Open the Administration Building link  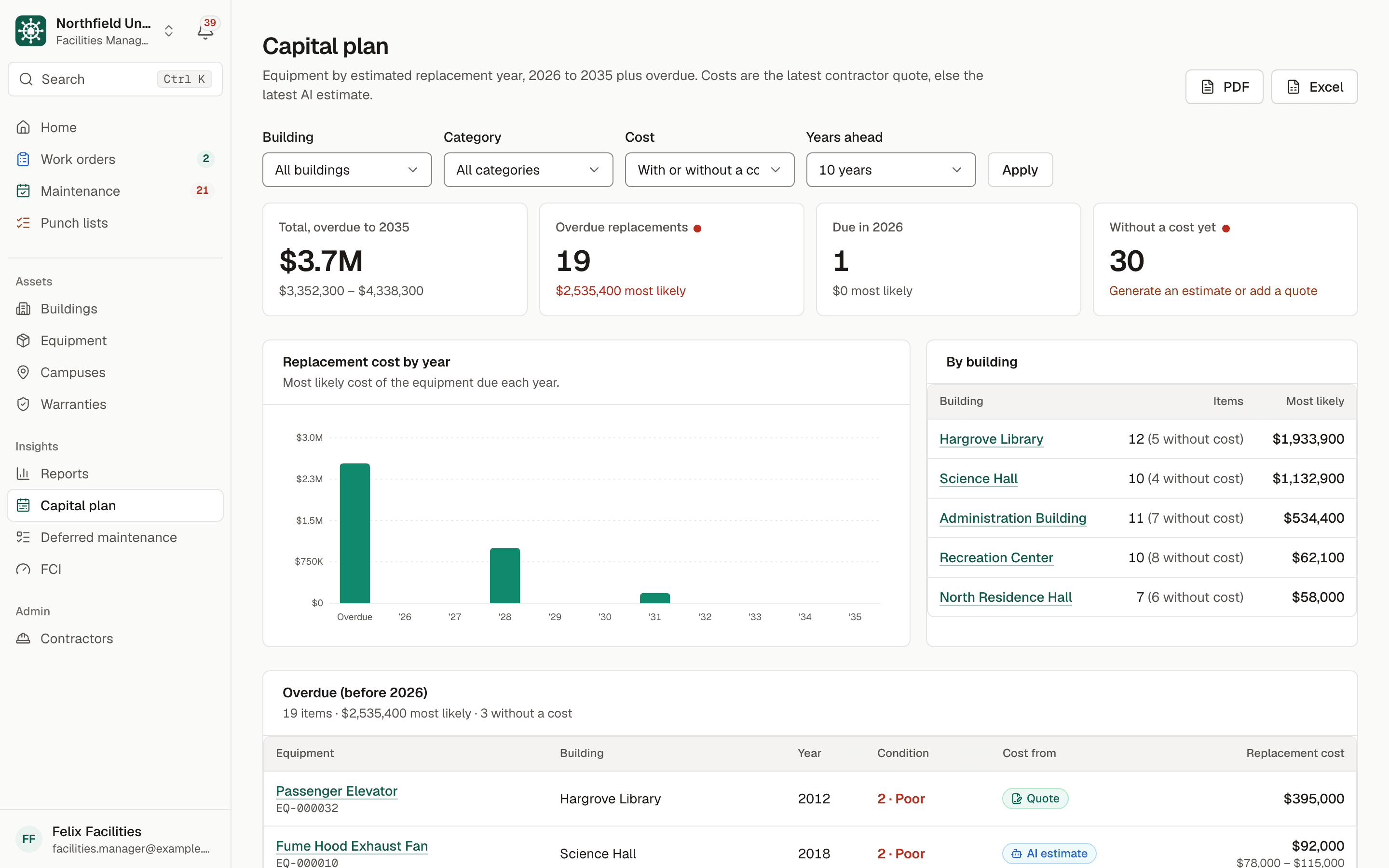[1012, 518]
